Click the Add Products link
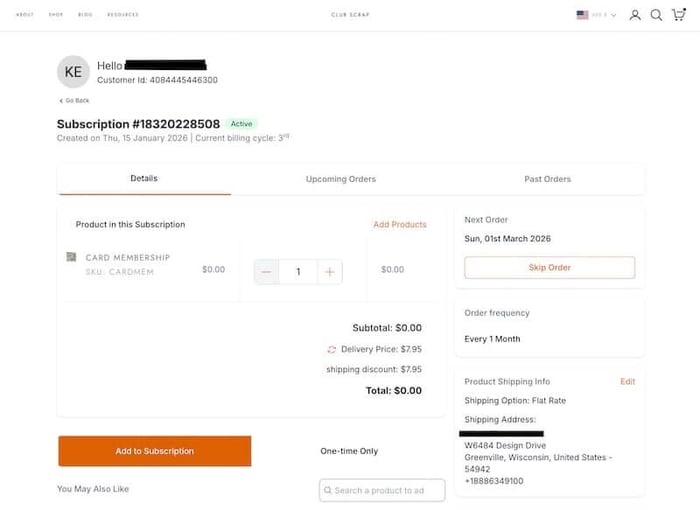The width and height of the screenshot is (700, 510). (400, 225)
